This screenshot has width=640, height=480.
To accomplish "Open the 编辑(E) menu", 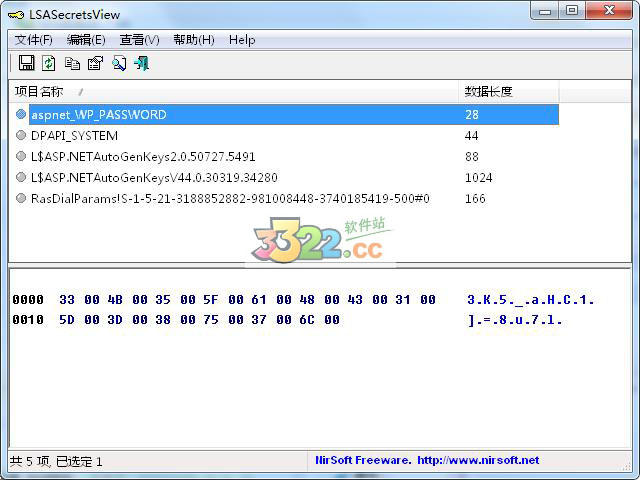I will click(x=86, y=40).
